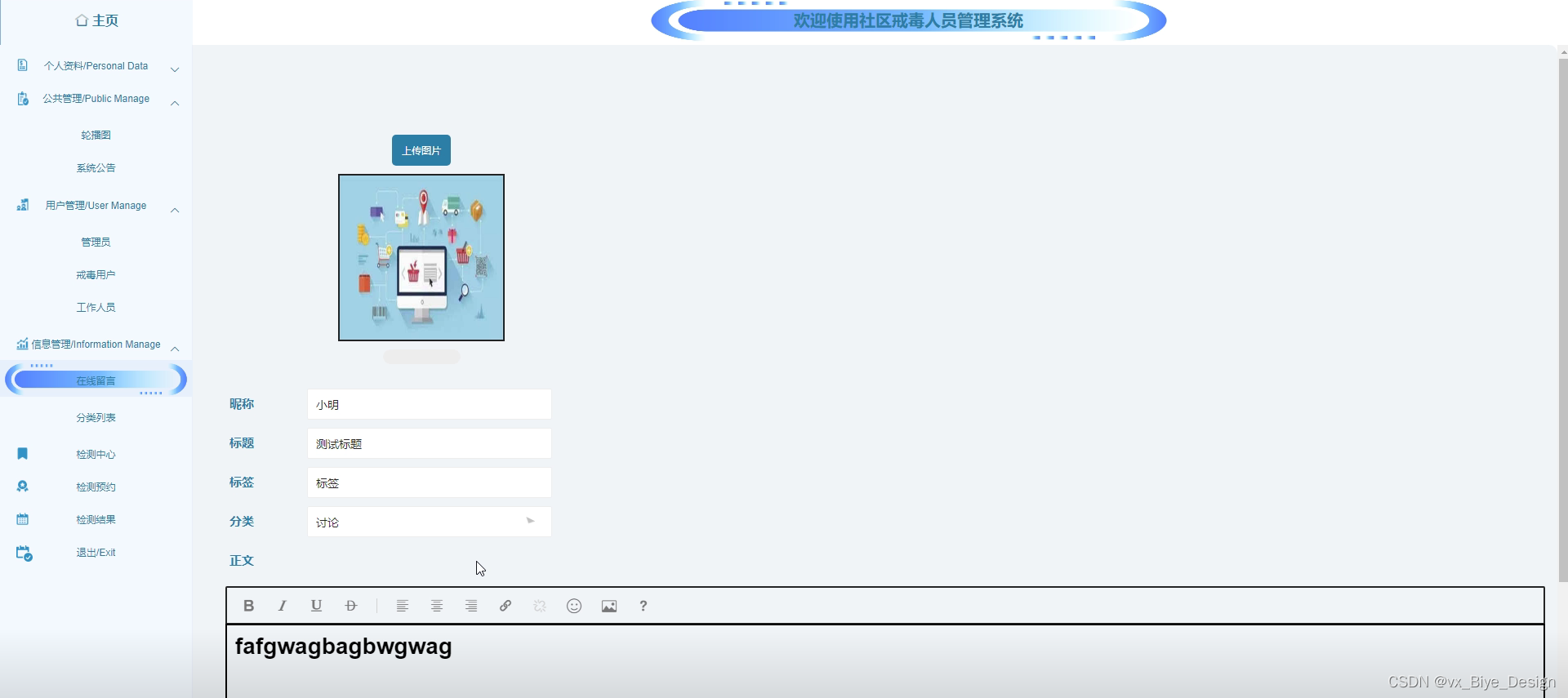
Task: Go to 检测中心 page
Action: pyautogui.click(x=96, y=455)
